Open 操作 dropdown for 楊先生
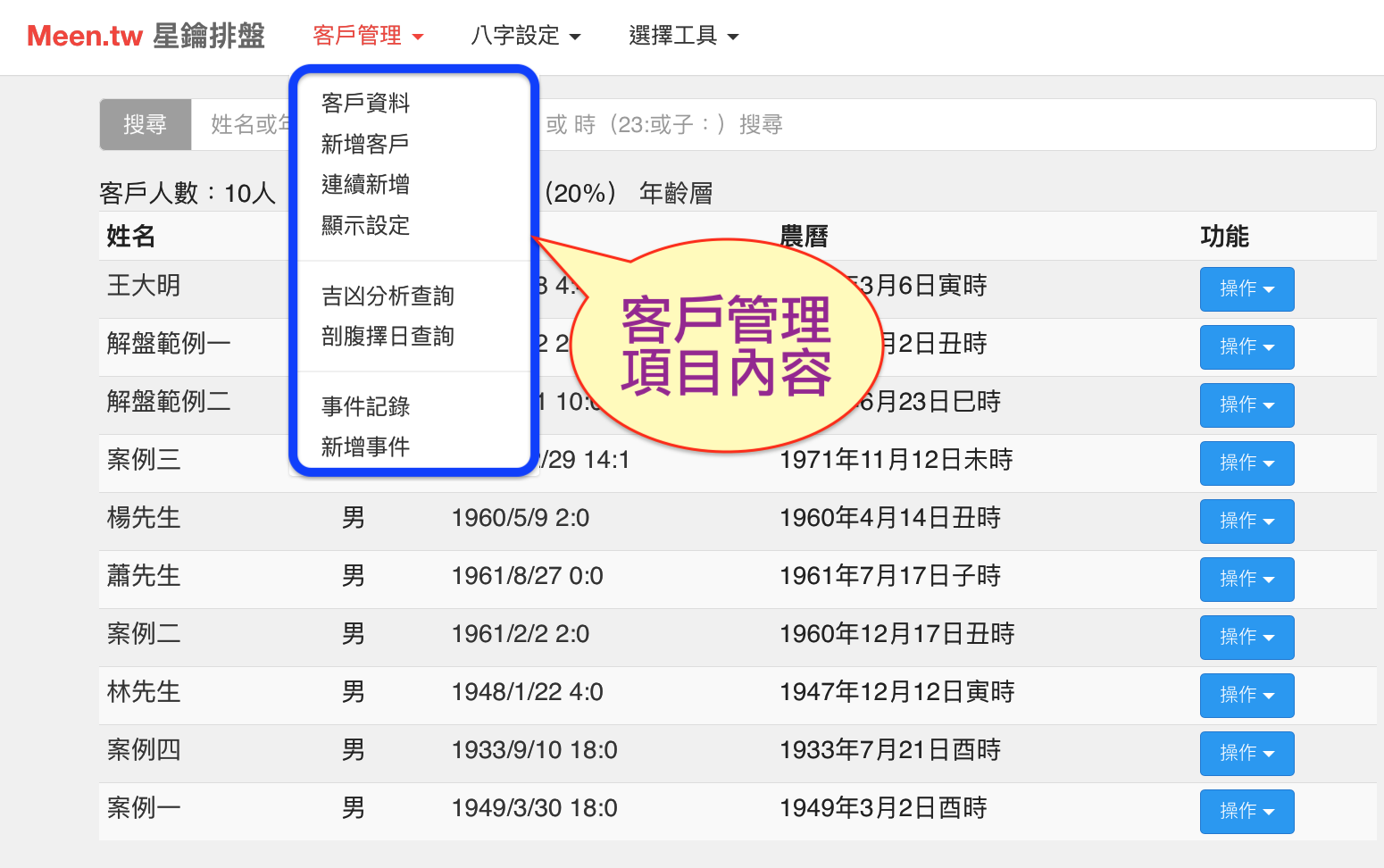This screenshot has width=1384, height=868. pos(1246,522)
